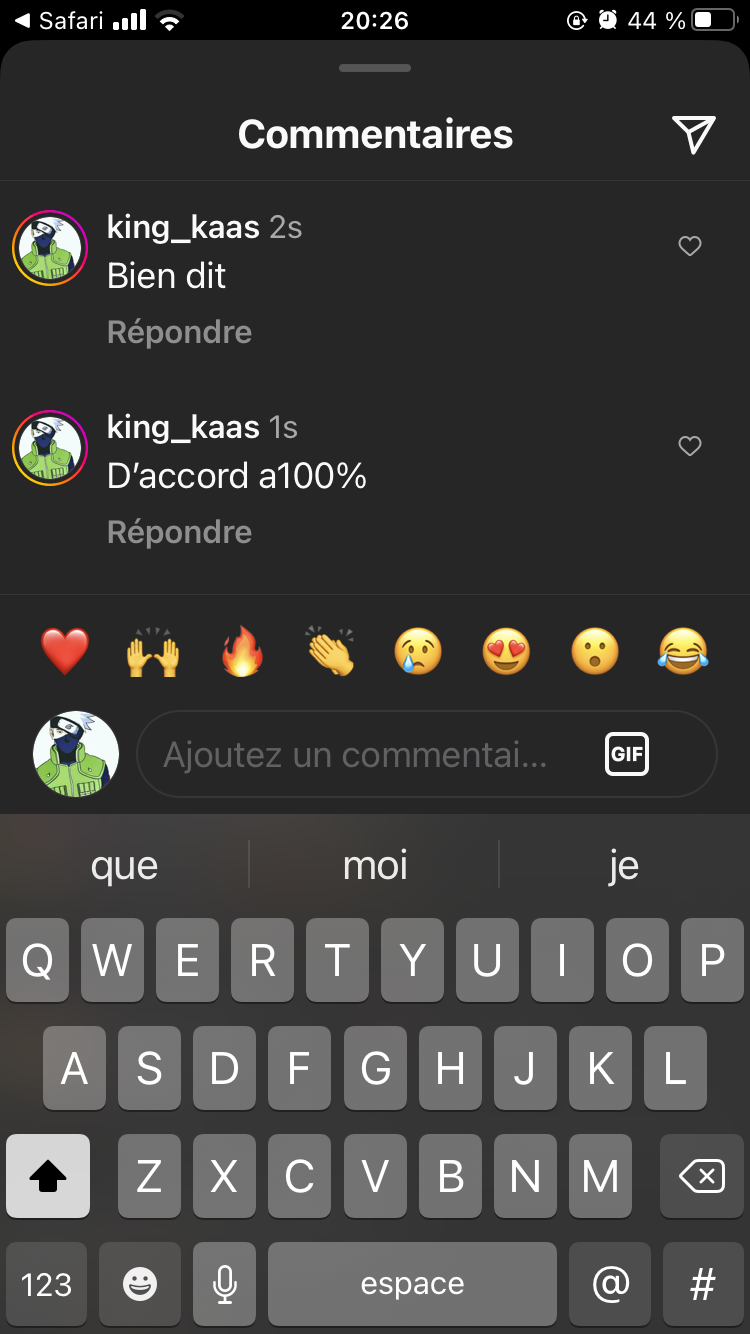Insert the fire emoji

point(242,652)
